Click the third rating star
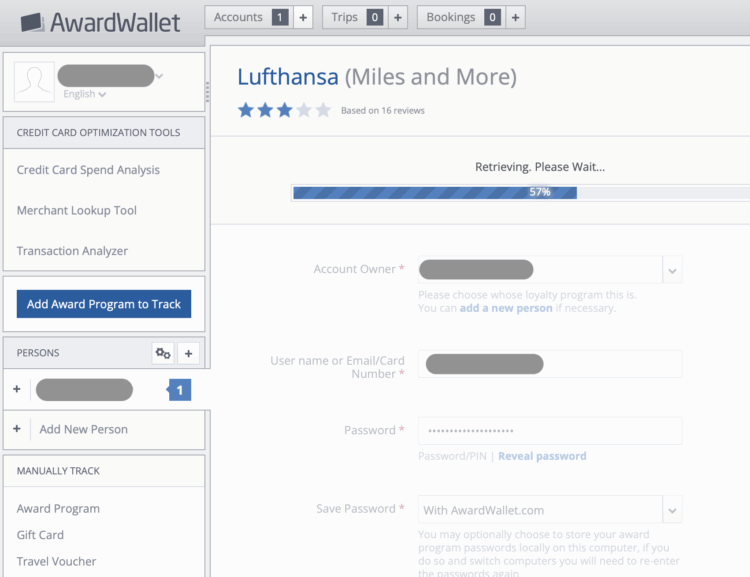Screen dimensions: 750x577 285,110
